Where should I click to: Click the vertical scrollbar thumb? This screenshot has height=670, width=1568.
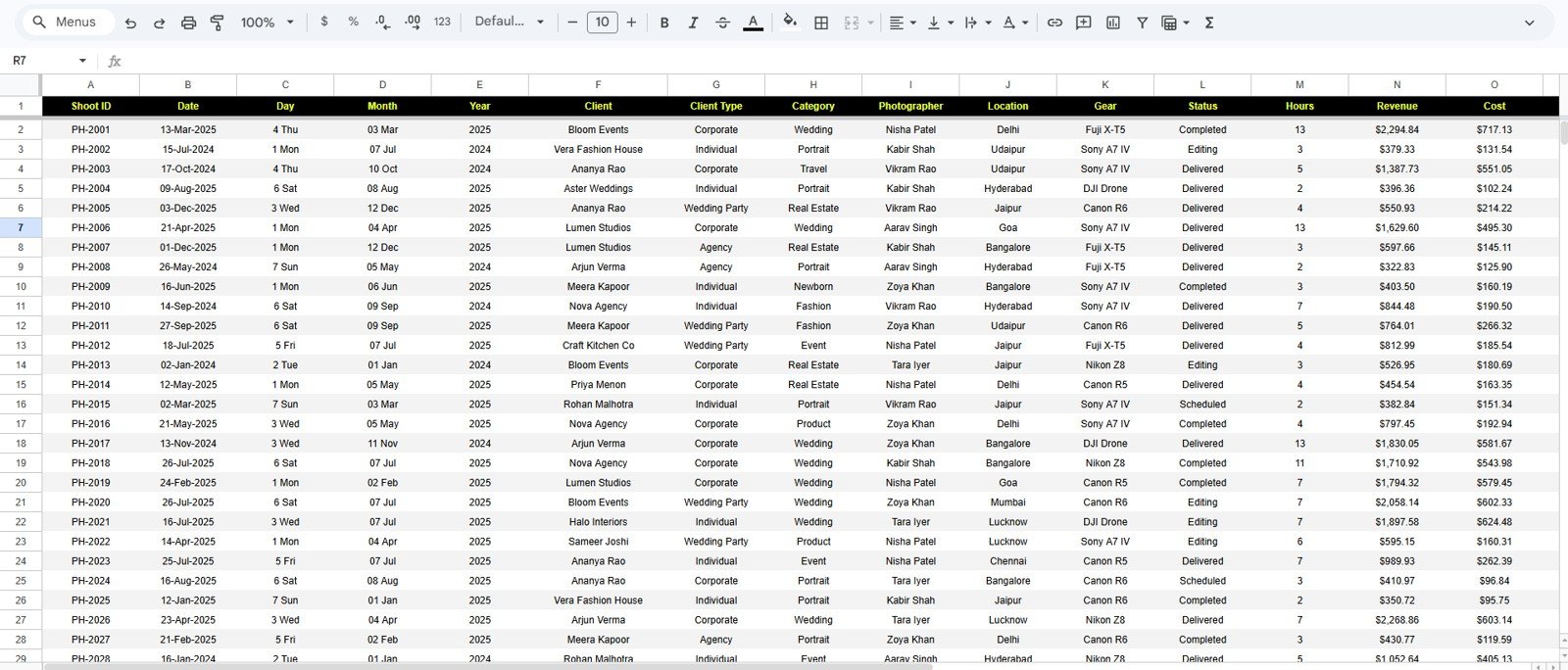click(1563, 131)
